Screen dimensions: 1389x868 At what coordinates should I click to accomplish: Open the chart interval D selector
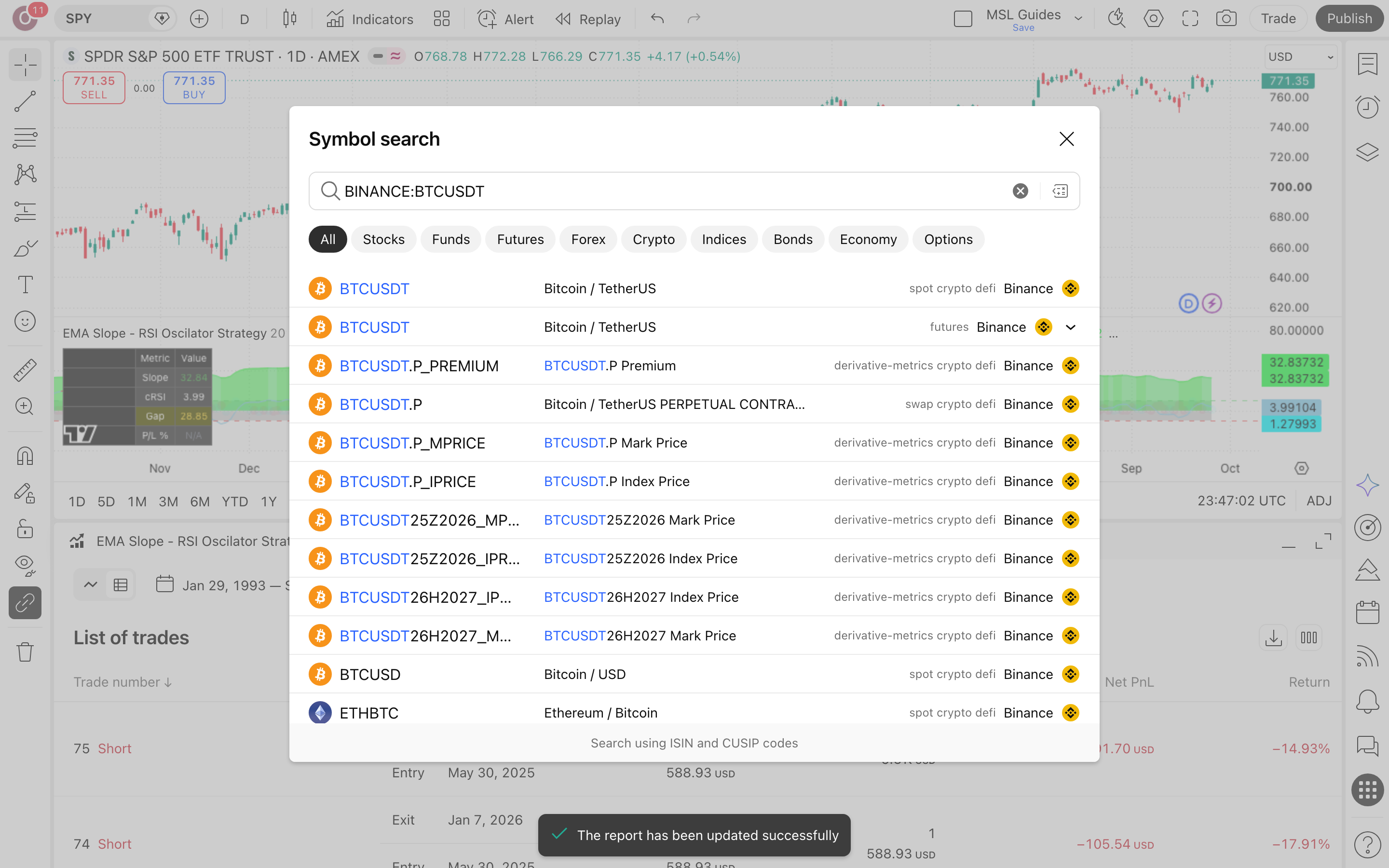244,19
